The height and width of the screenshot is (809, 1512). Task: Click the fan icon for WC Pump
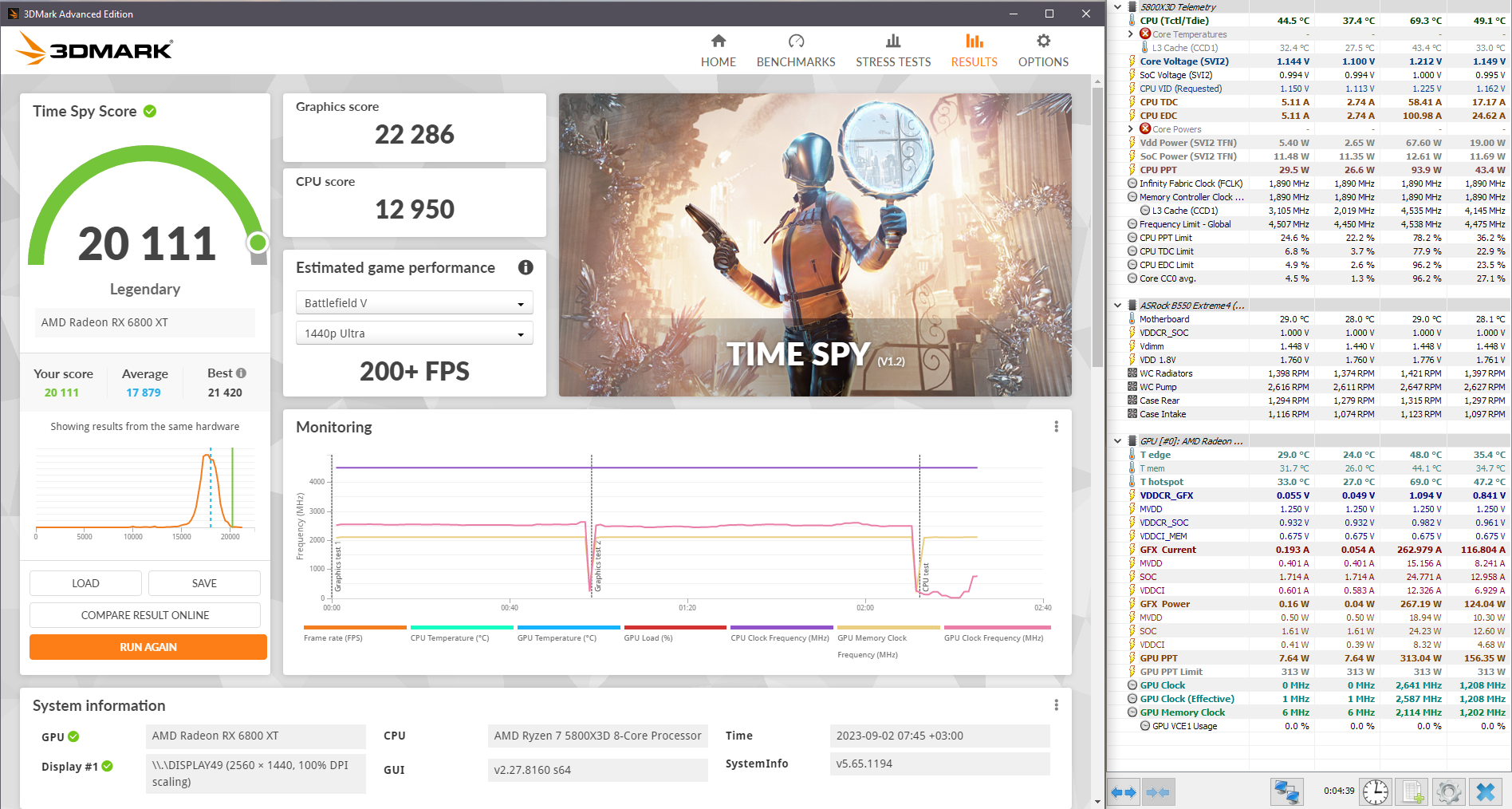(x=1132, y=387)
